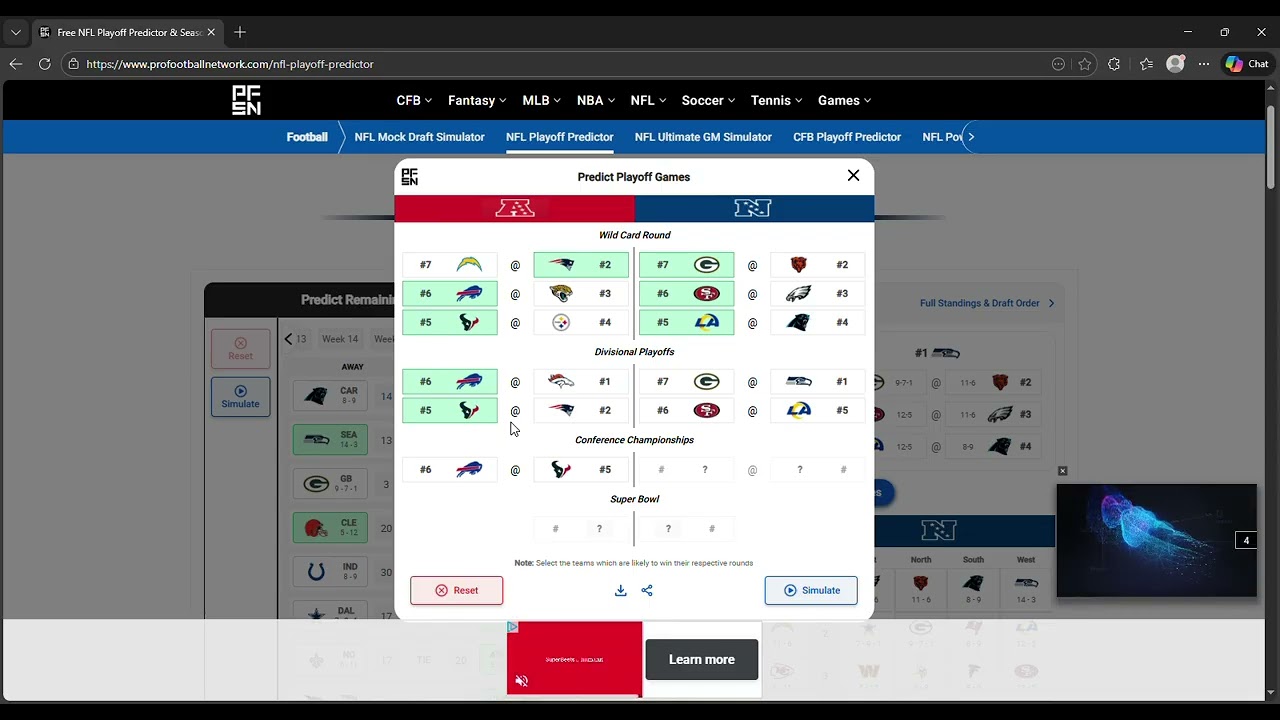This screenshot has width=1280, height=720.
Task: Select the Seahawks #1 divisional team
Action: (x=818, y=382)
